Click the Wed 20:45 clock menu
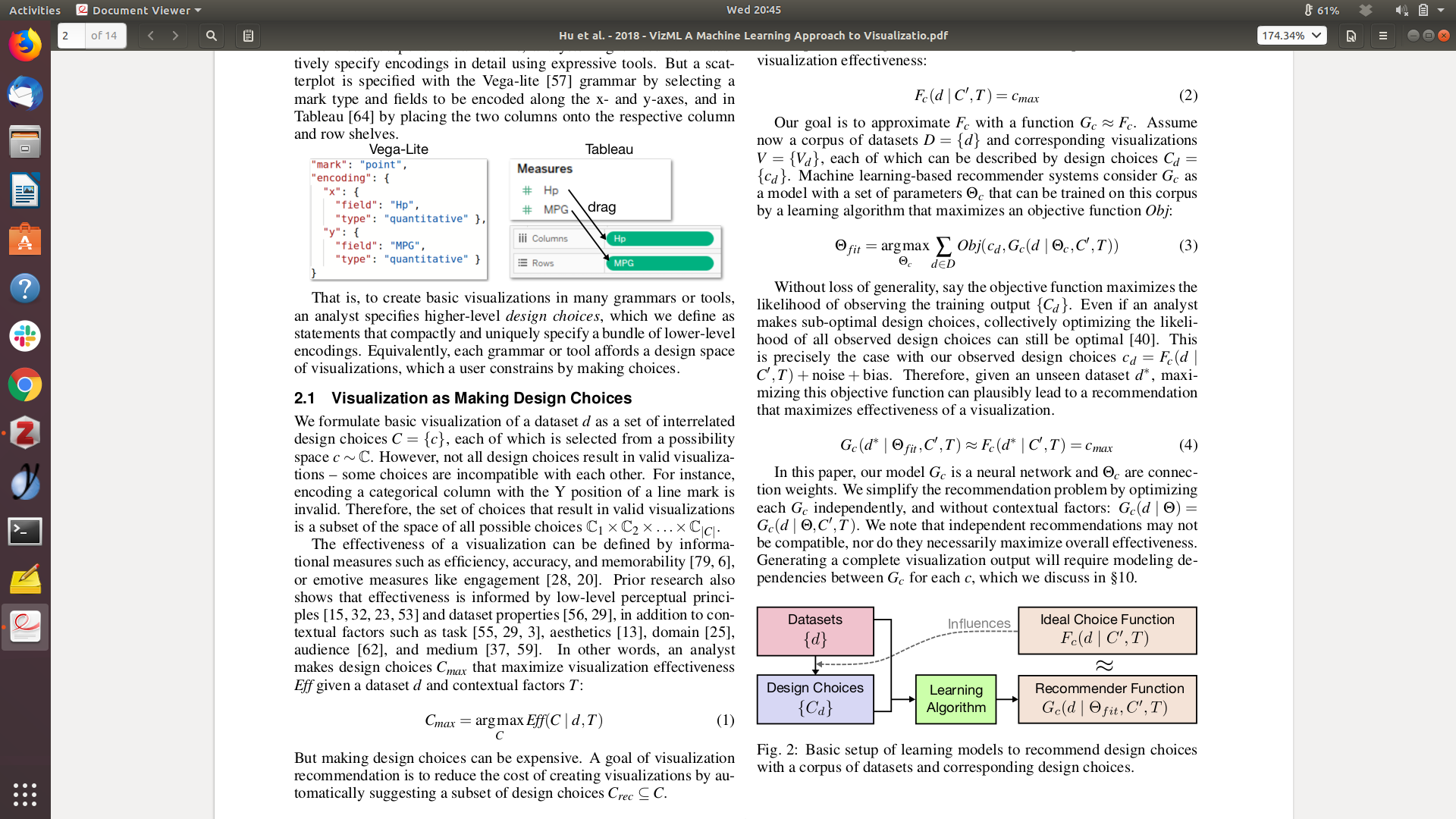 (x=753, y=10)
